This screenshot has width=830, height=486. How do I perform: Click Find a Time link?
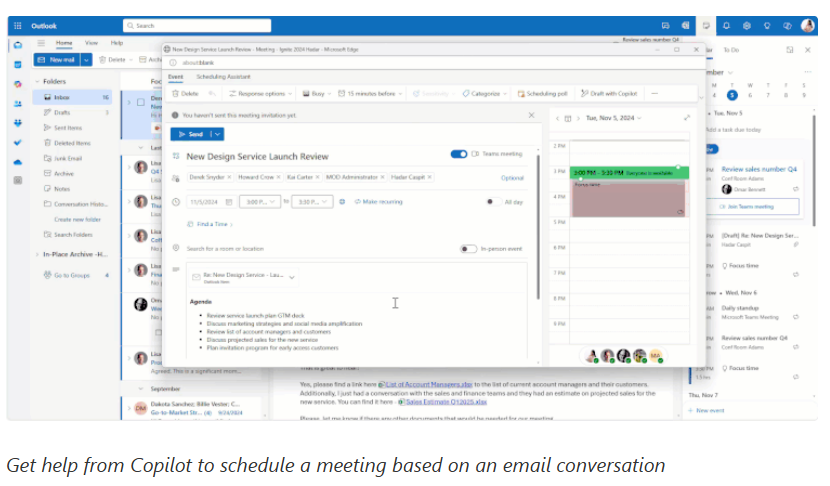[x=210, y=224]
